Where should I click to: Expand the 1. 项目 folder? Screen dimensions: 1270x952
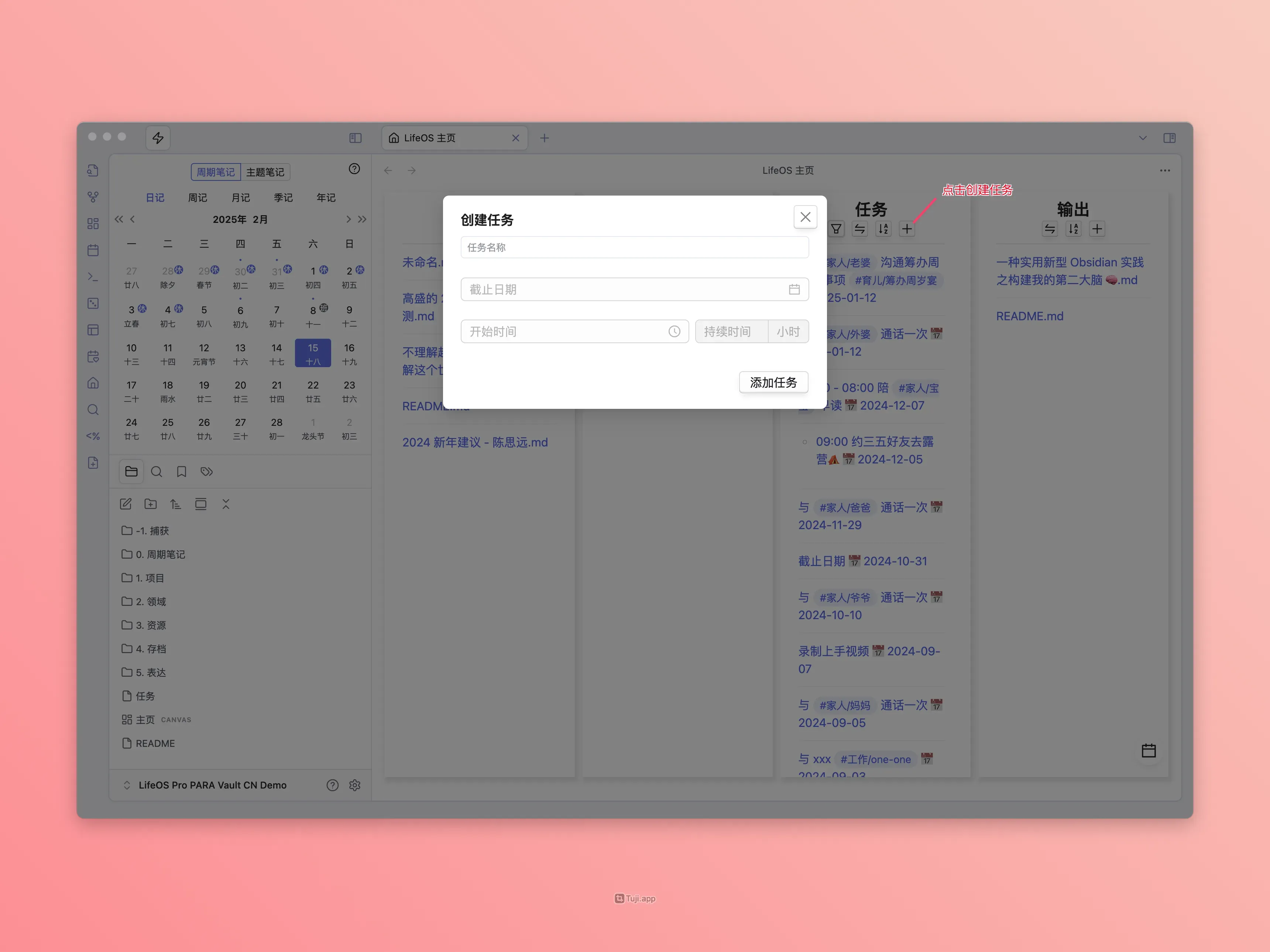click(x=150, y=578)
